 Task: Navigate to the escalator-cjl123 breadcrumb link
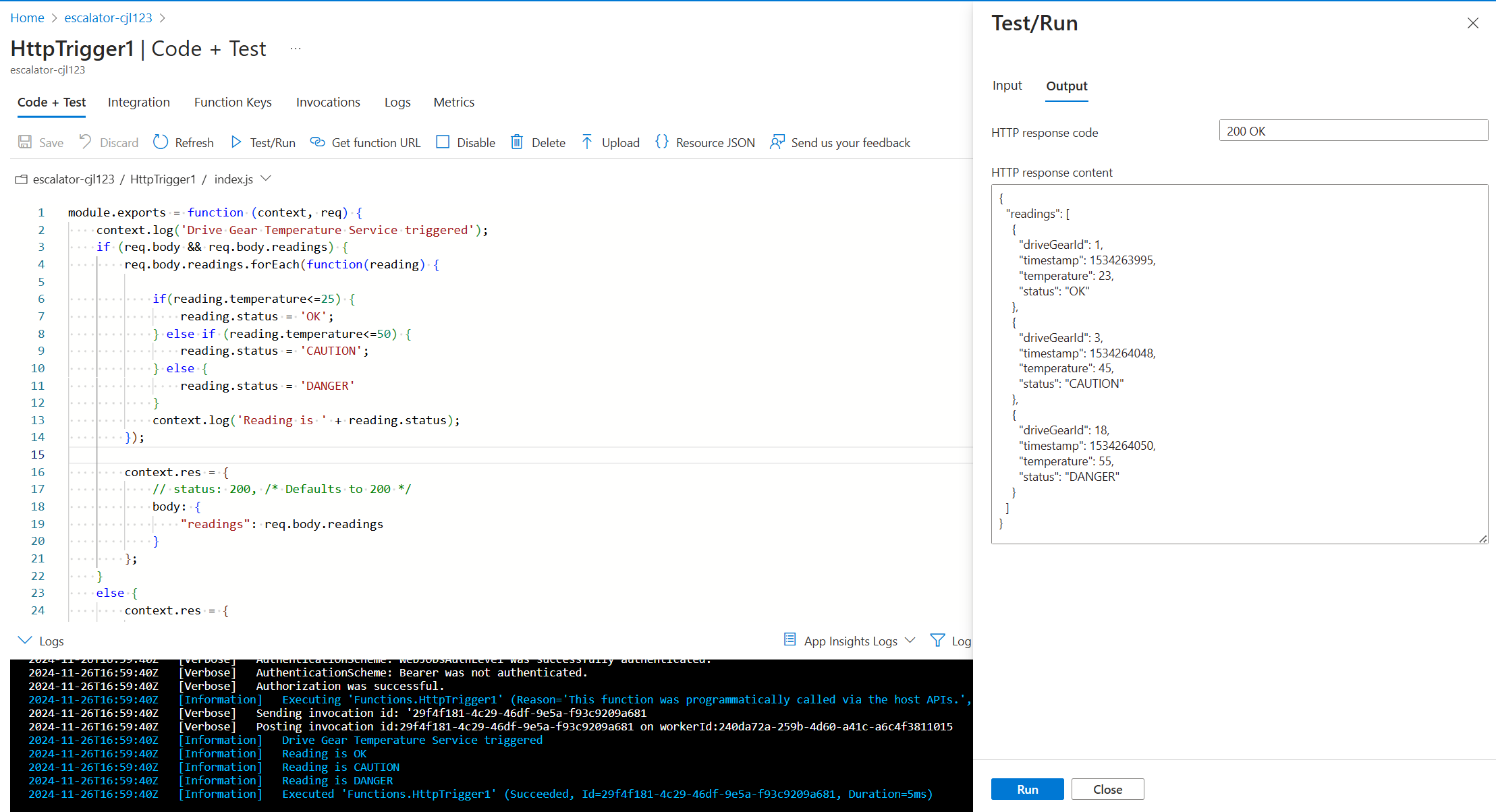pyautogui.click(x=108, y=18)
